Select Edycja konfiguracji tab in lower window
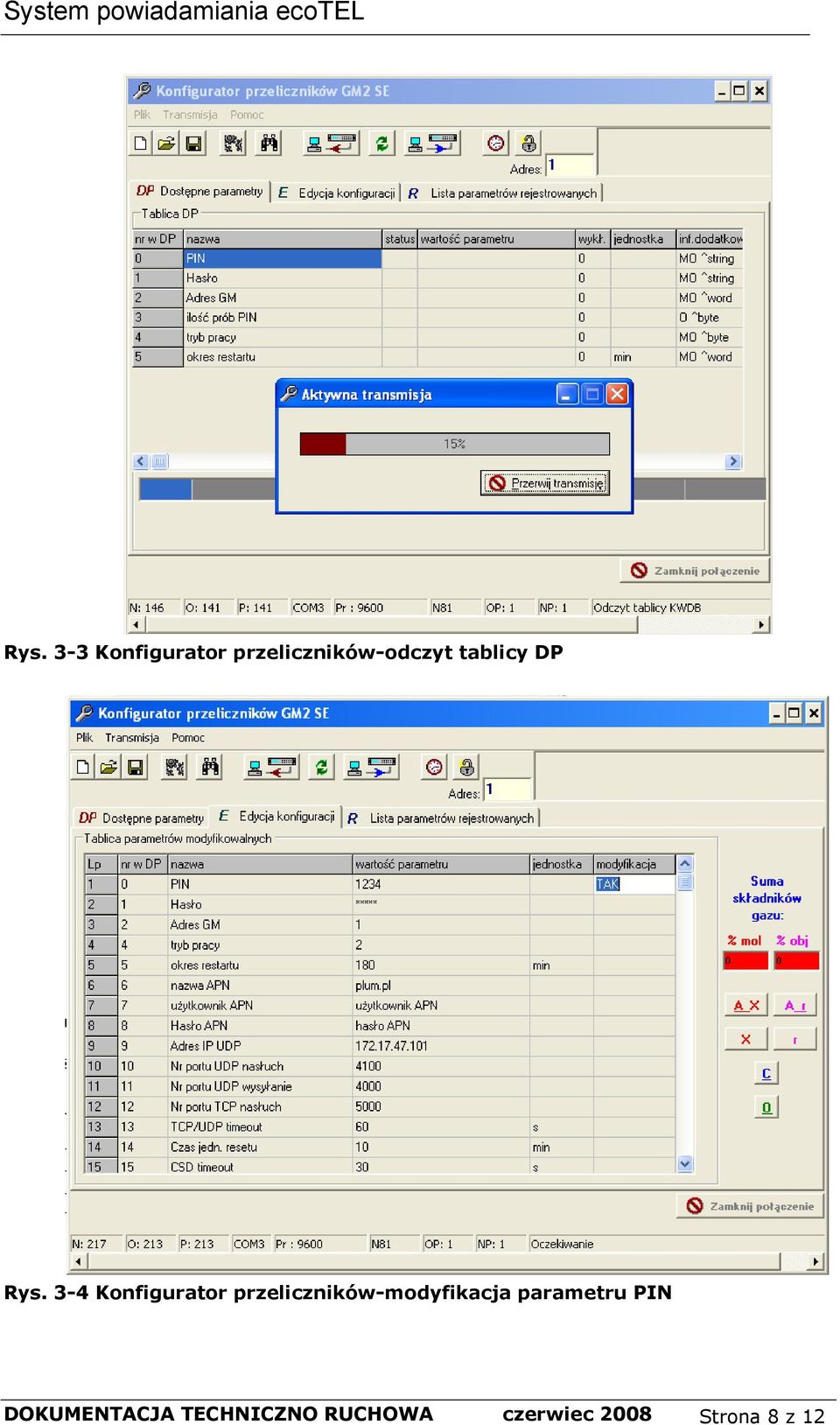Viewport: 840px width, 1425px height. click(x=276, y=816)
